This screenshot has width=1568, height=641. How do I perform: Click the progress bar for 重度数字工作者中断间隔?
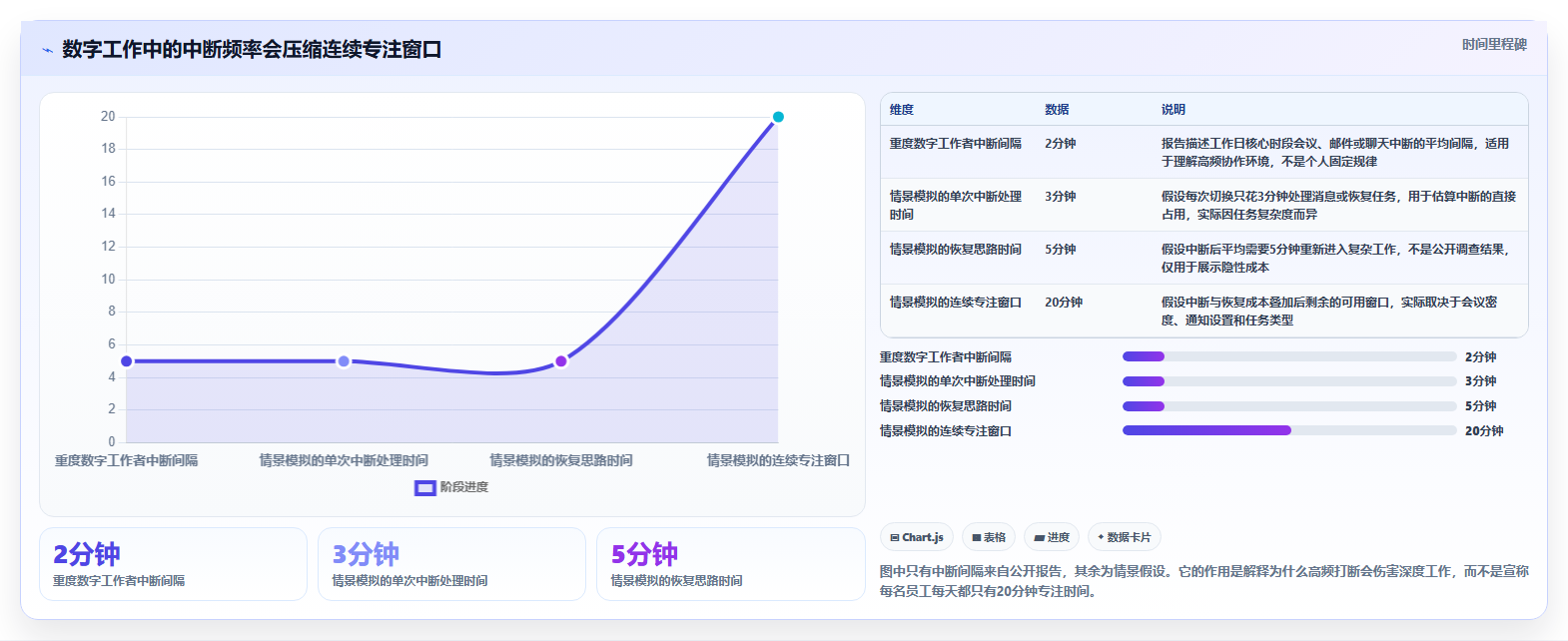1289,356
